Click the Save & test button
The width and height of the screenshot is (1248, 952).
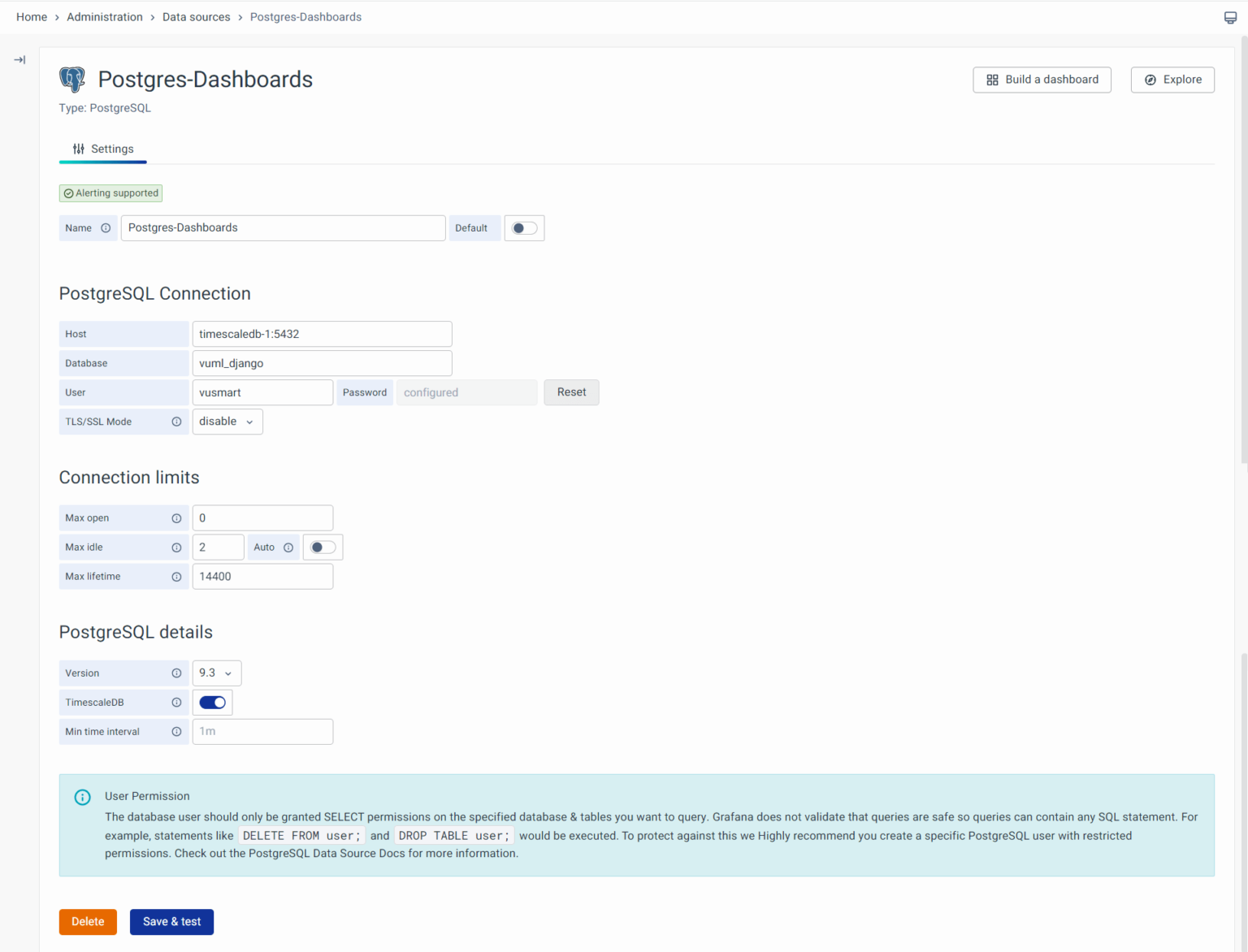click(x=171, y=922)
